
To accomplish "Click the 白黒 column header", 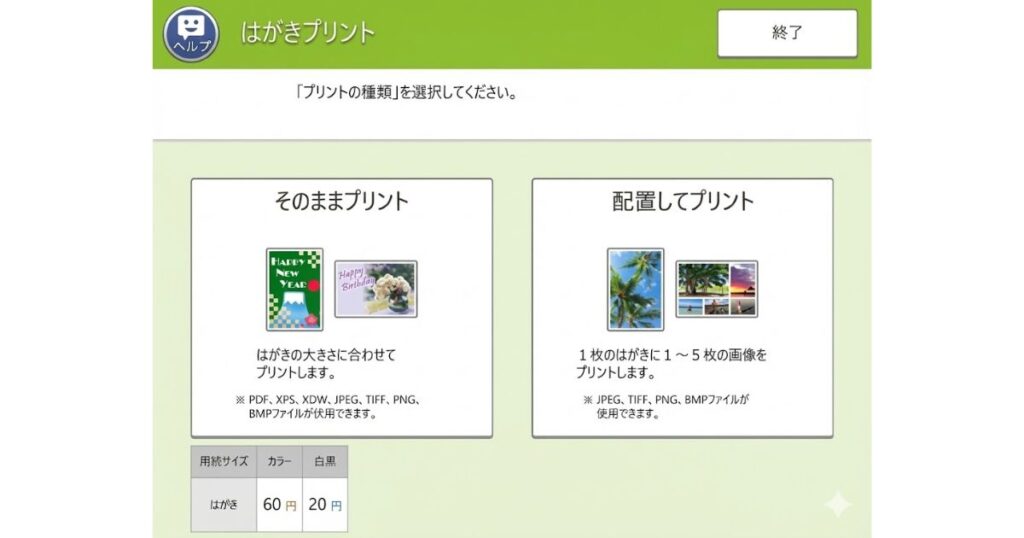I will (325, 462).
